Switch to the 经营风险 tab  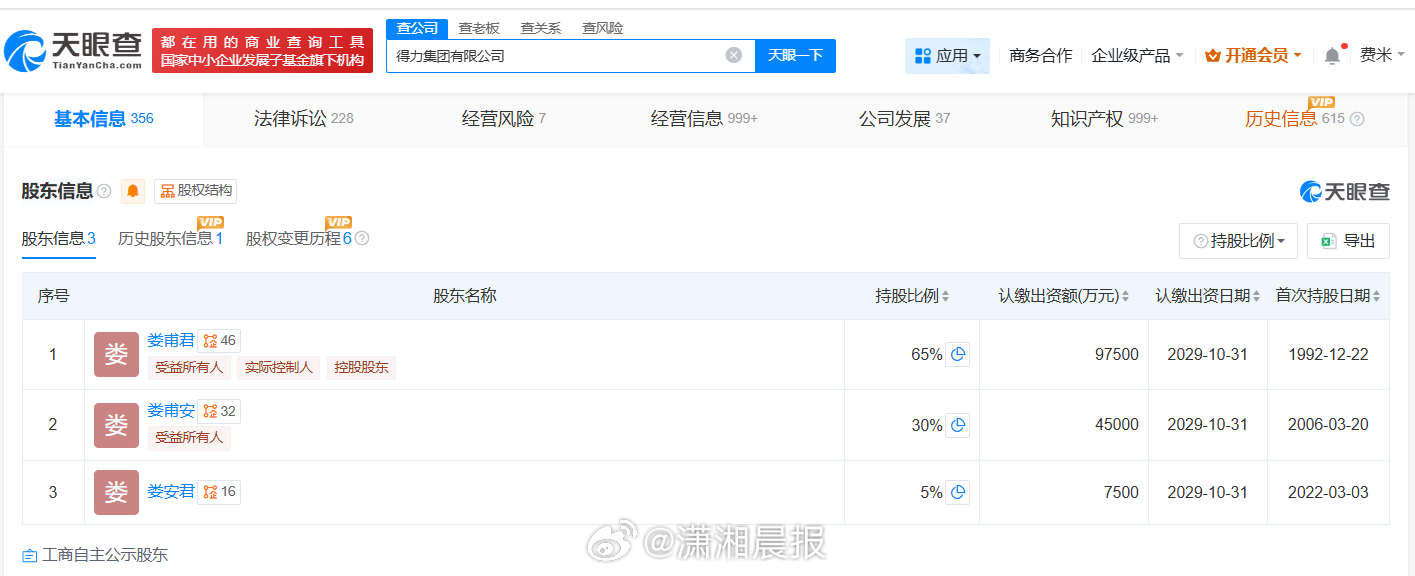[504, 119]
